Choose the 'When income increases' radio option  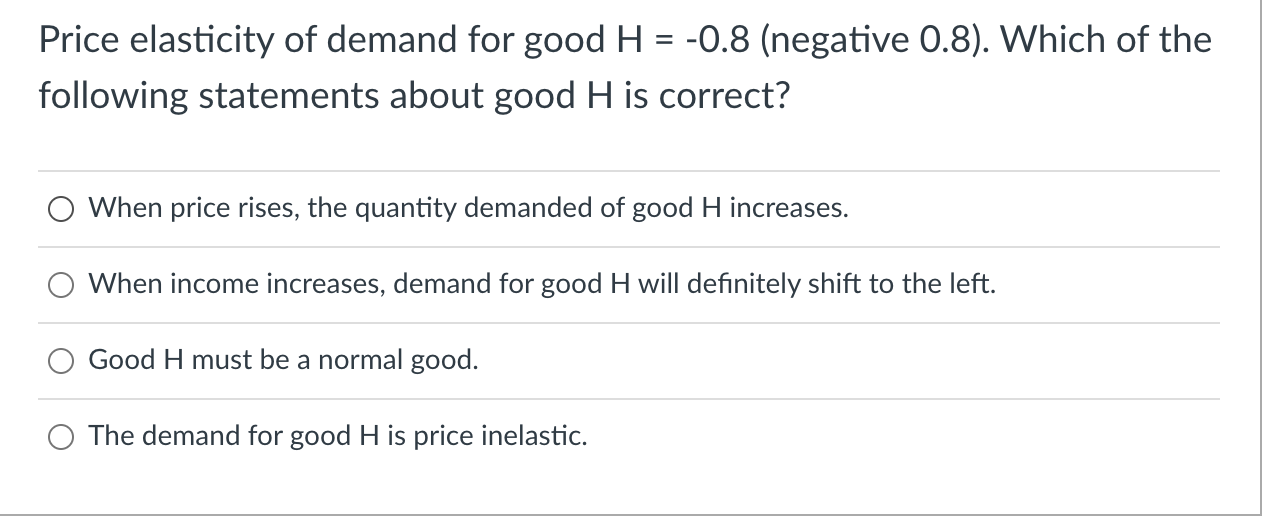pyautogui.click(x=60, y=286)
